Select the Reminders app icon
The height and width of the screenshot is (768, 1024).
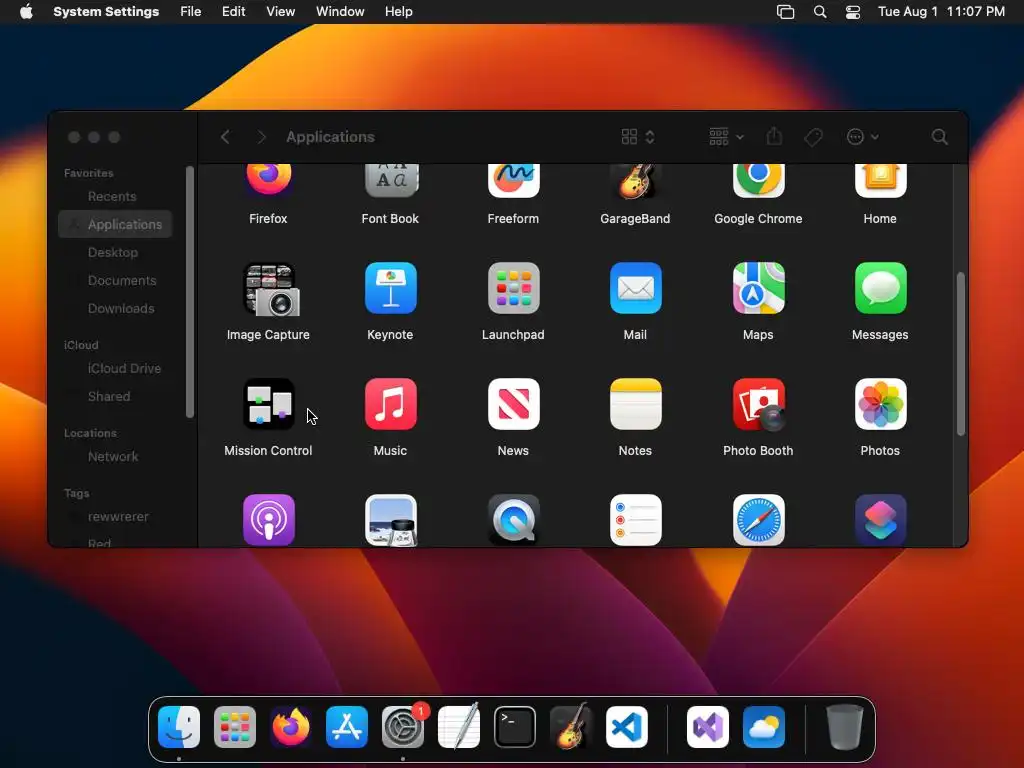635,520
